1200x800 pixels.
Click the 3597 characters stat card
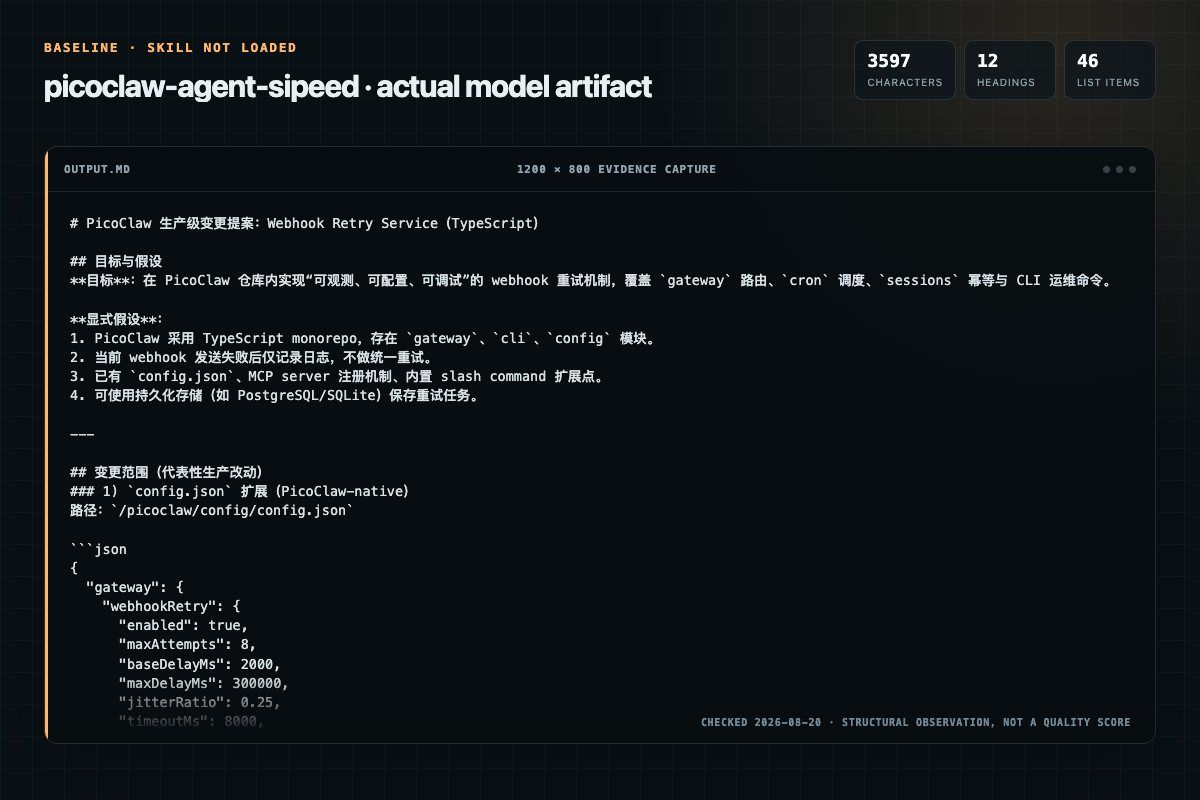pyautogui.click(x=904, y=70)
